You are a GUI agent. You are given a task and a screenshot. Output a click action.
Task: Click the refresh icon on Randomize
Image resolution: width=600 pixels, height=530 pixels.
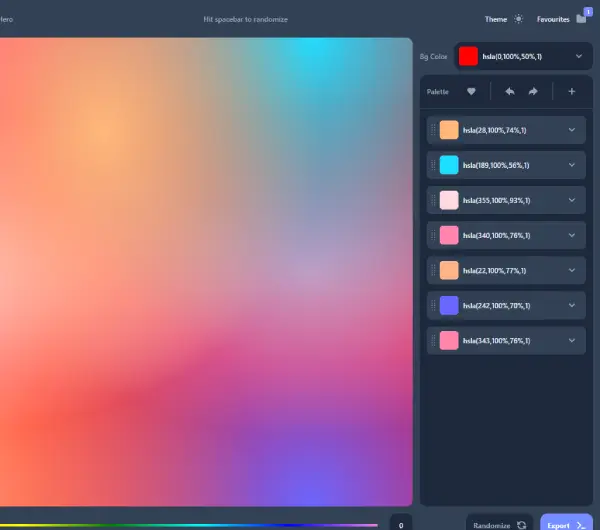point(521,524)
